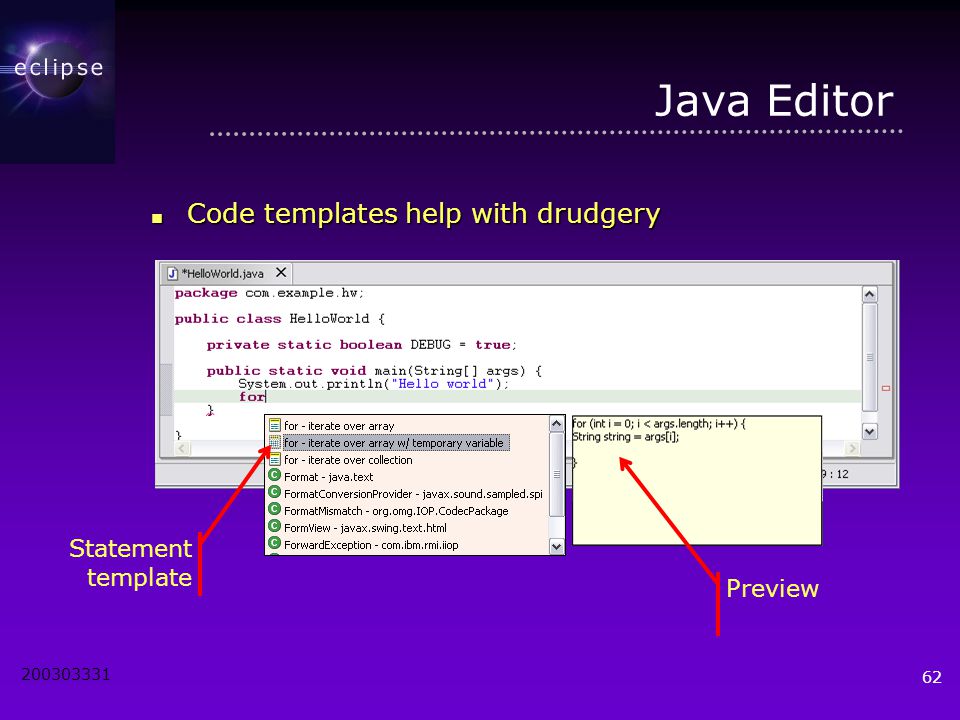Click green class icon beside ForwardException
The image size is (960, 720).
coord(275,544)
